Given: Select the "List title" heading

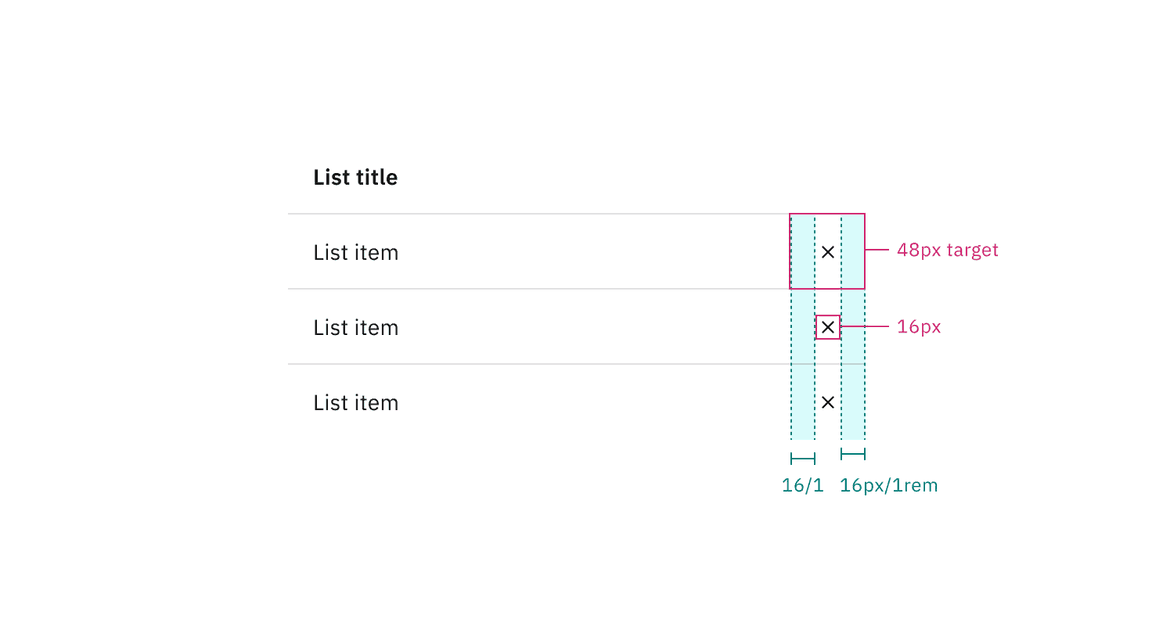Looking at the screenshot, I should pyautogui.click(x=355, y=178).
